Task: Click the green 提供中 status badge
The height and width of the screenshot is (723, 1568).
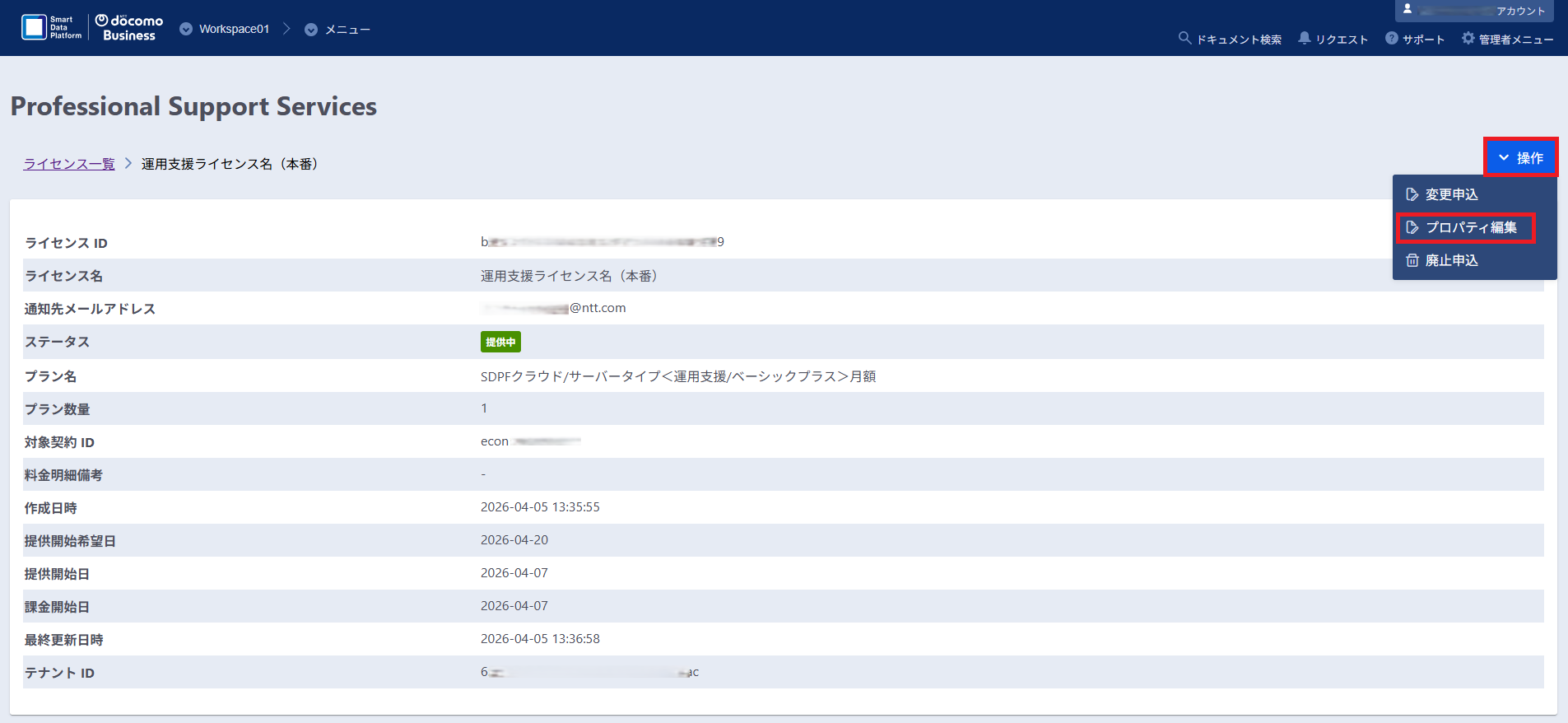Action: click(x=500, y=342)
